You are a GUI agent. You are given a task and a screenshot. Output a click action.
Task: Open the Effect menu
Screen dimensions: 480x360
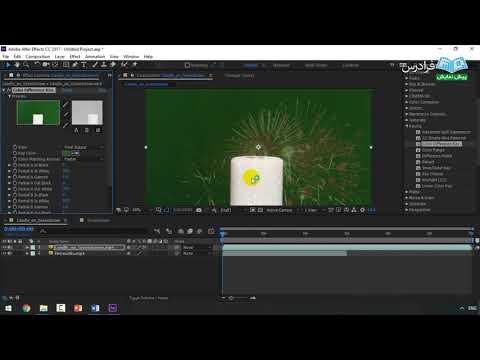pos(75,56)
